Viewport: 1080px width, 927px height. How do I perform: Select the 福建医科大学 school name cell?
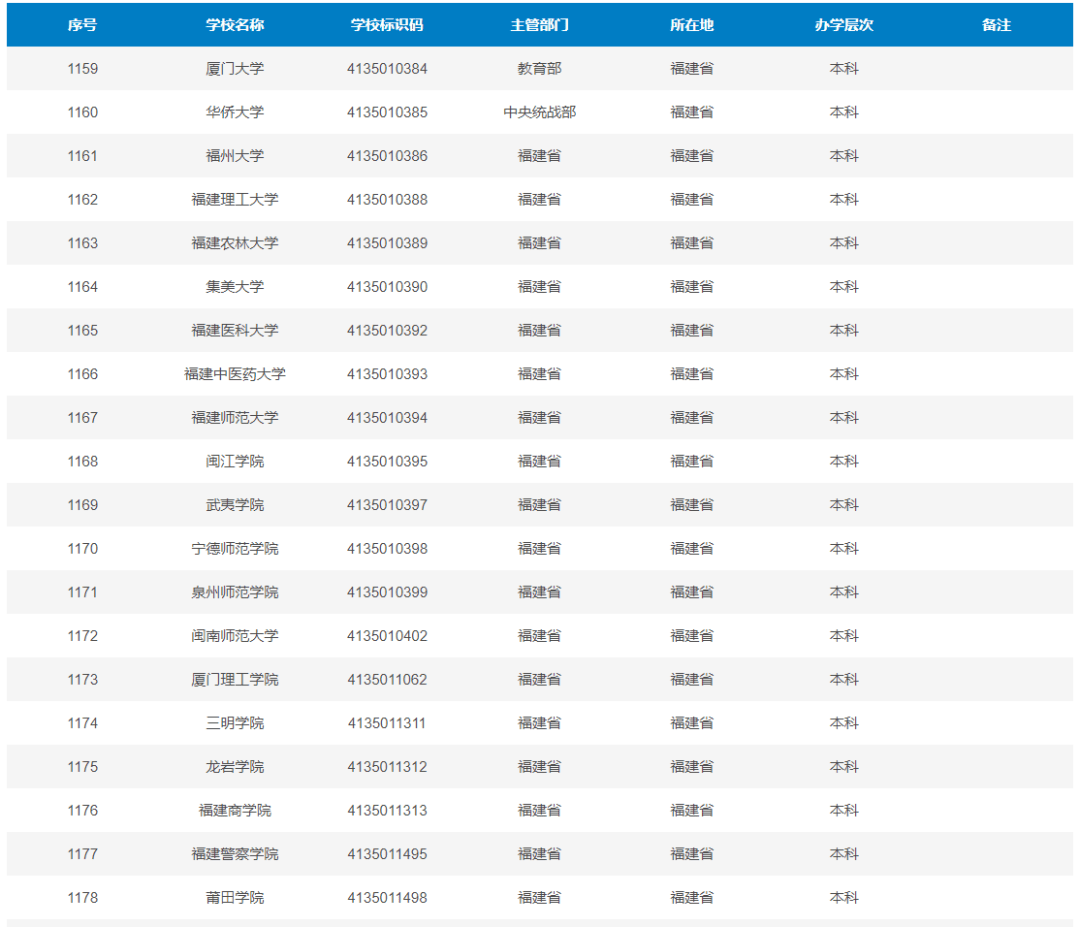(x=235, y=331)
